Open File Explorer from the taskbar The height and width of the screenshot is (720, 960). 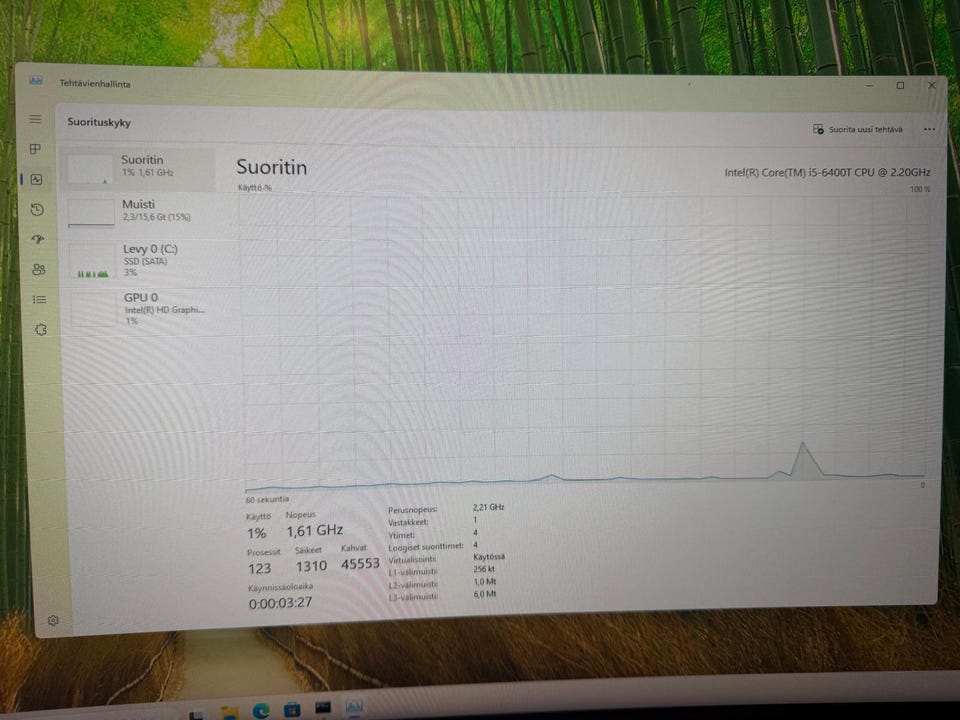pyautogui.click(x=230, y=713)
